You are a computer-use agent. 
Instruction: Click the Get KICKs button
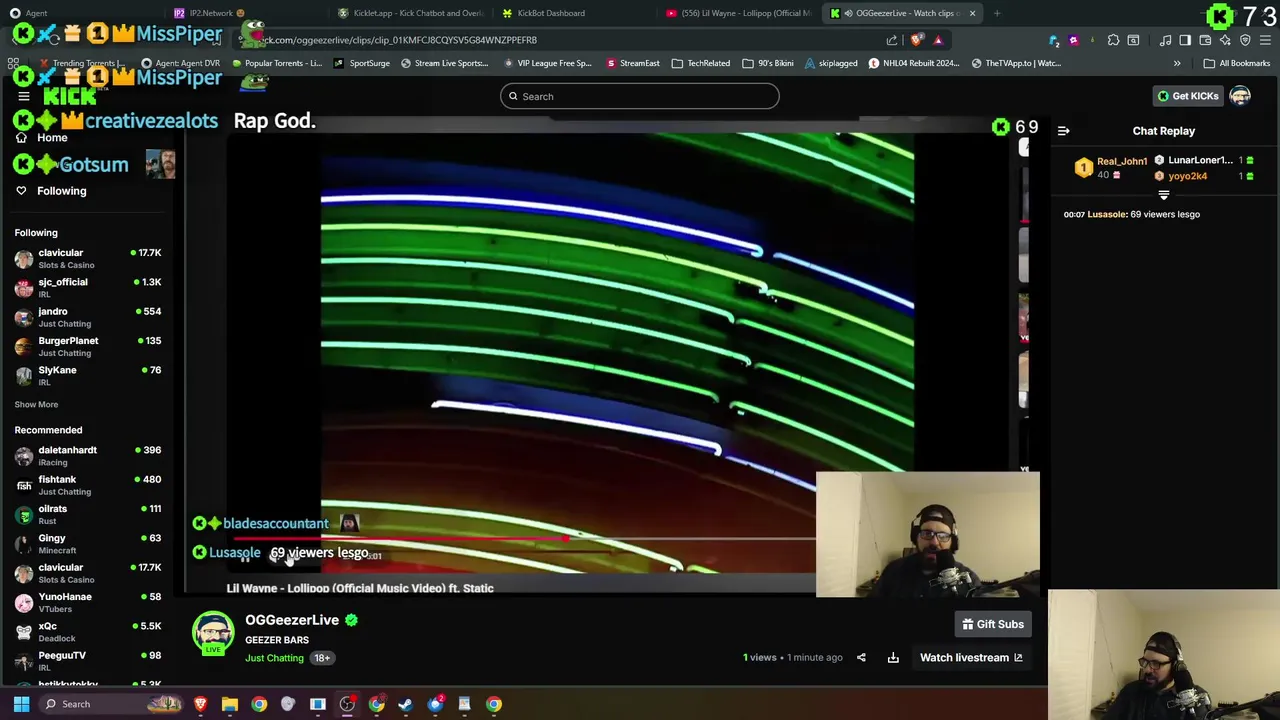click(x=1188, y=96)
